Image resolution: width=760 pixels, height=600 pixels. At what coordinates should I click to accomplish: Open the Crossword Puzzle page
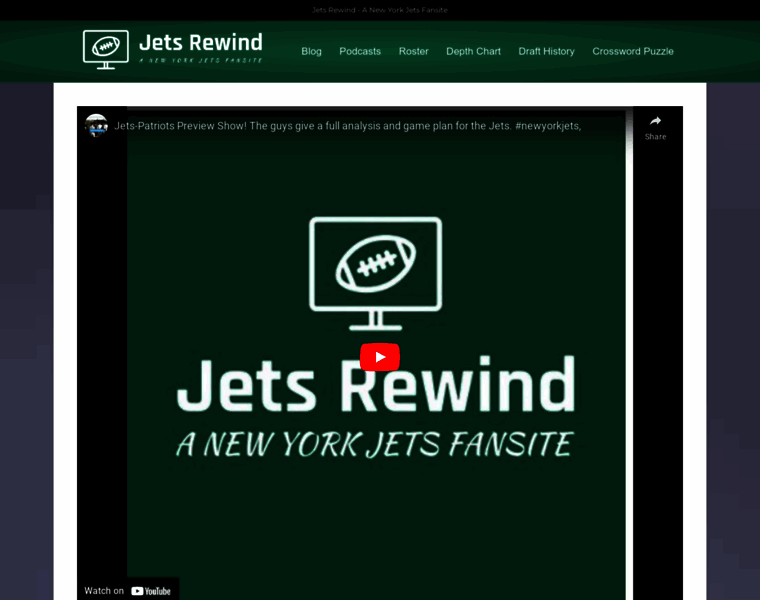coord(633,51)
